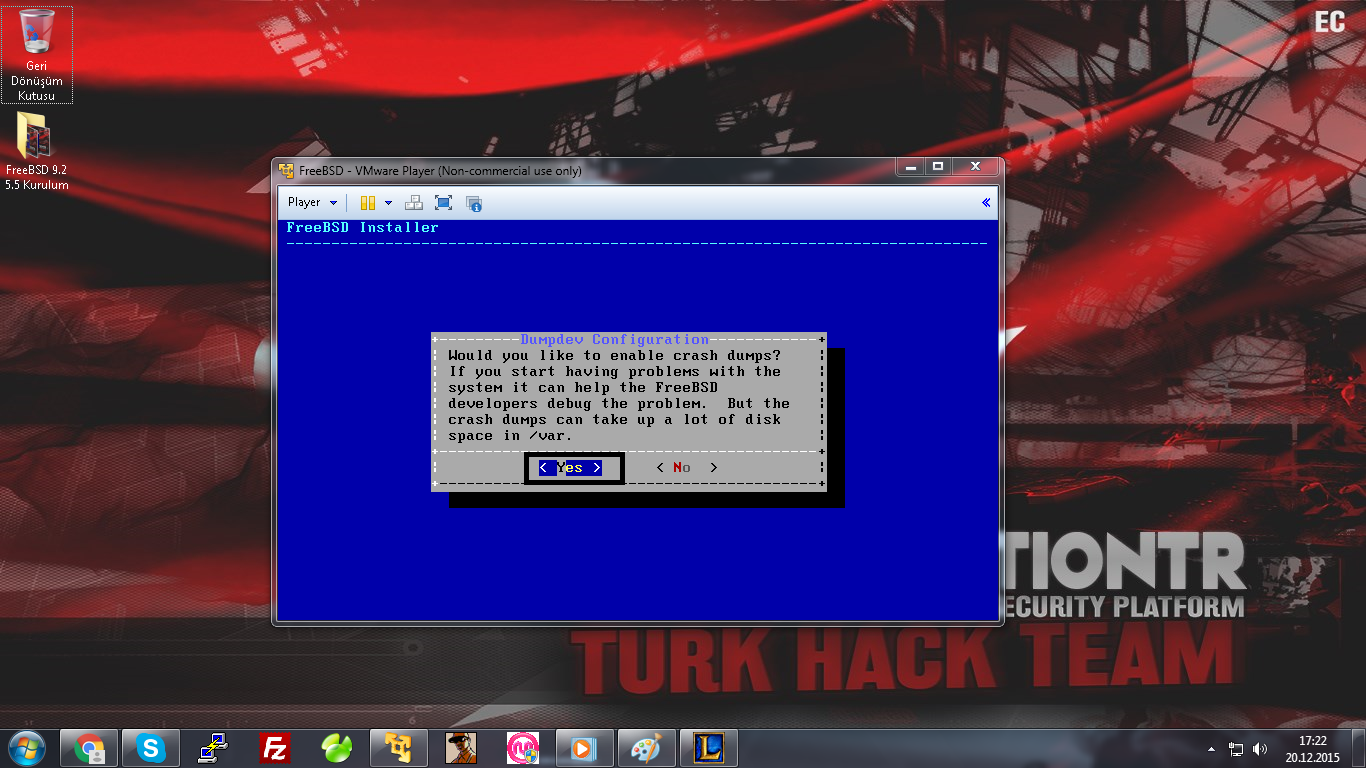Select the FreeBSD 9.2 5.5 Kurulum archive
Screen dimensions: 1366x768
(x=36, y=150)
